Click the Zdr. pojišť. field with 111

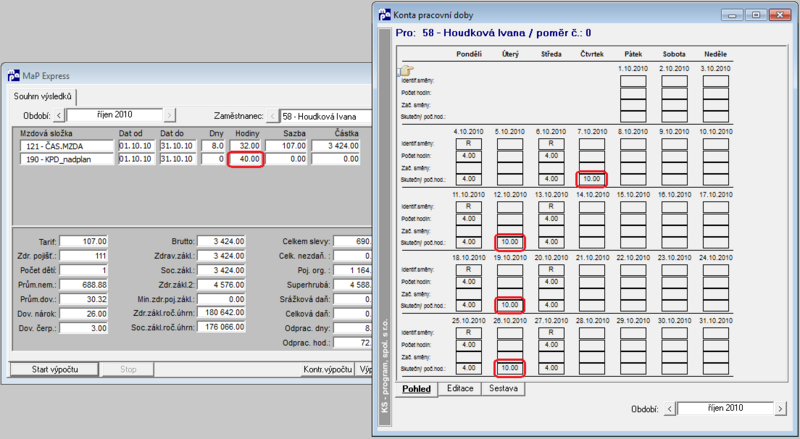pos(84,256)
